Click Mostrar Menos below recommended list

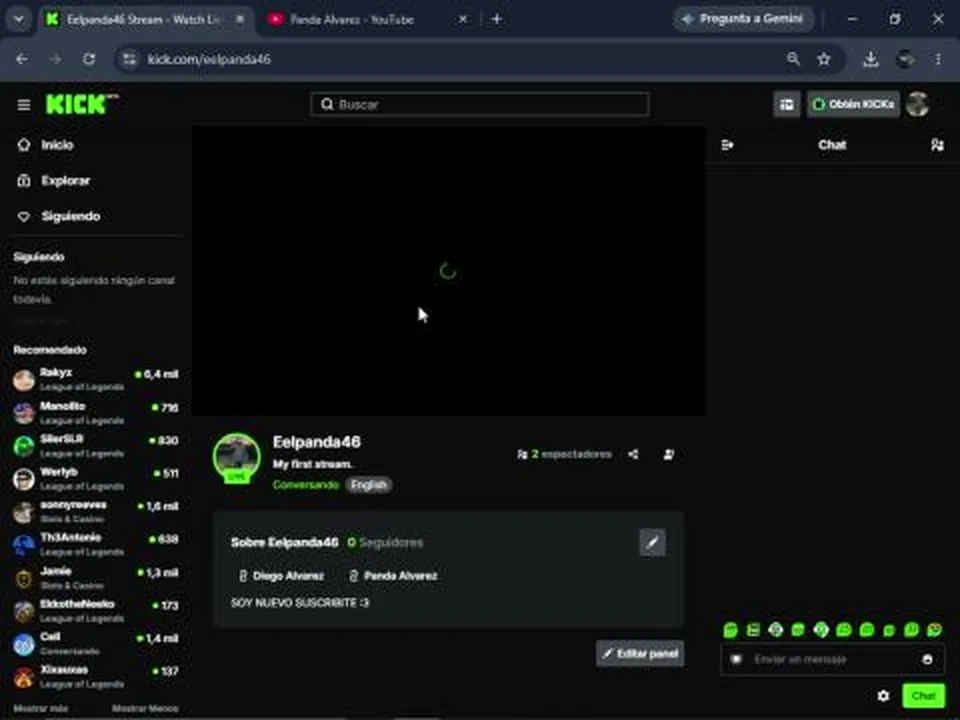coord(145,708)
